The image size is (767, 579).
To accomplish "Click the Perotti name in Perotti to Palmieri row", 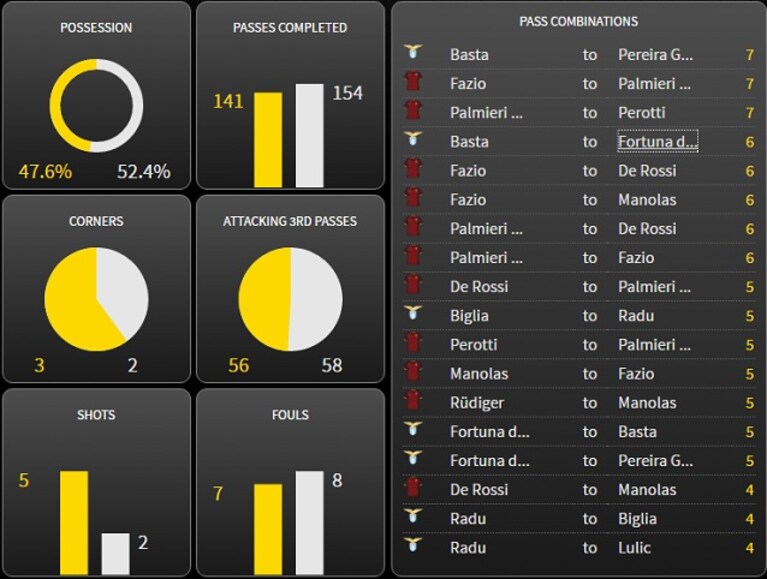I will coord(473,345).
